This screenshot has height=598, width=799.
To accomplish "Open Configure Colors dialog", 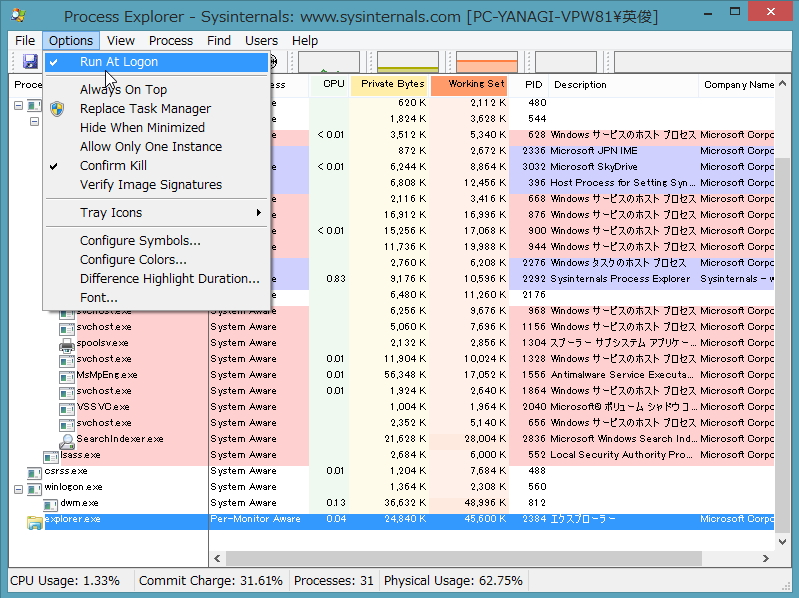I will (156, 260).
